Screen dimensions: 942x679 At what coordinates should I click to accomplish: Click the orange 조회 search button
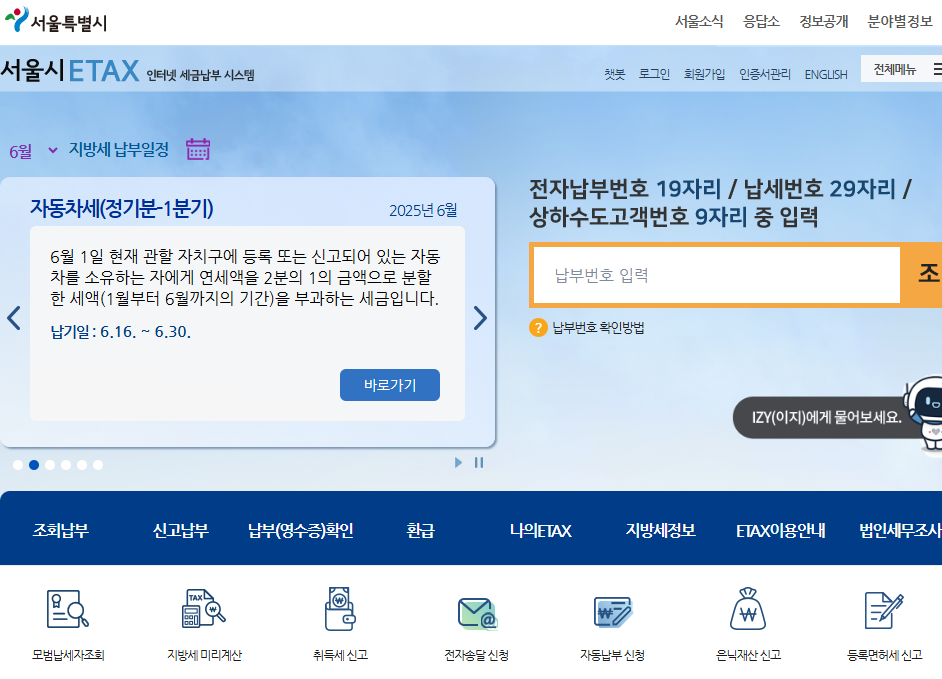[922, 275]
